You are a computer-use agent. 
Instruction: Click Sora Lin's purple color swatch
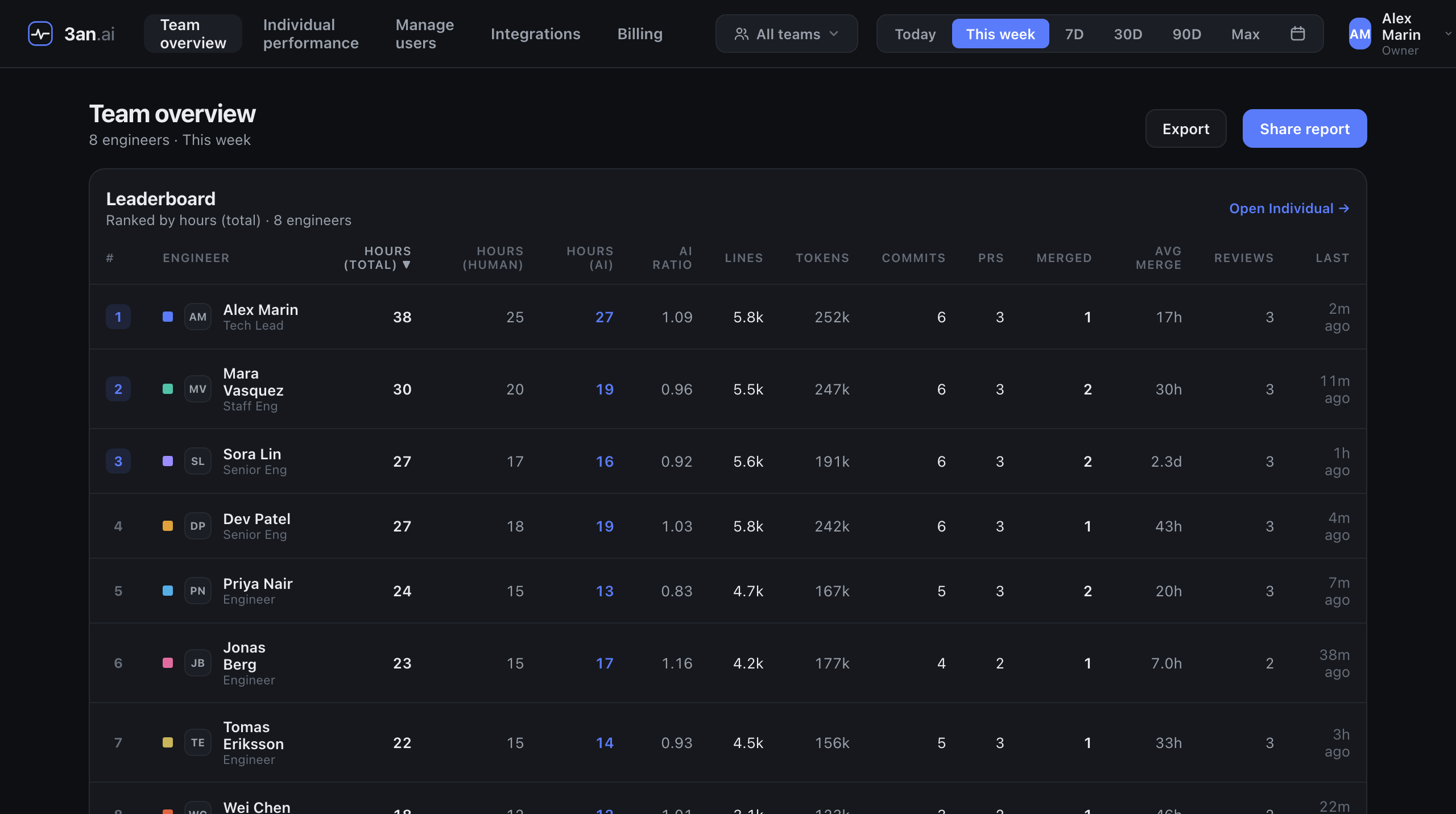point(168,461)
